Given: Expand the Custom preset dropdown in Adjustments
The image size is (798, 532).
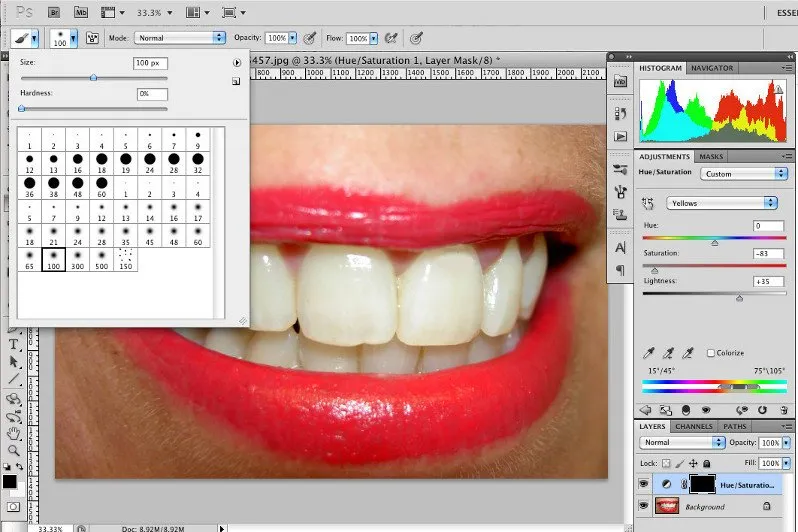Looking at the screenshot, I should pos(745,174).
